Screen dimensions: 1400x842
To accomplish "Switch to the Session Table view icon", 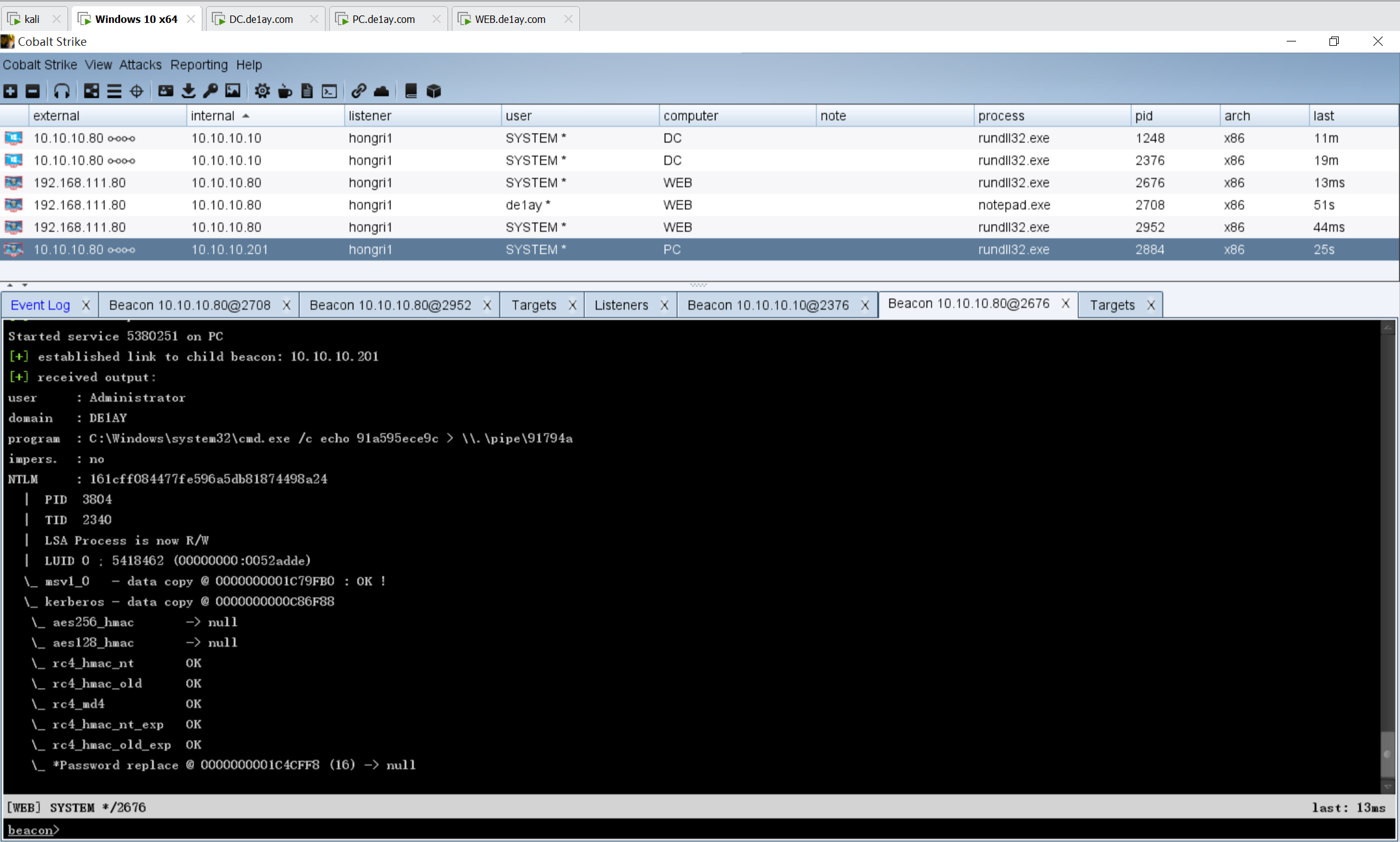I will tap(114, 92).
